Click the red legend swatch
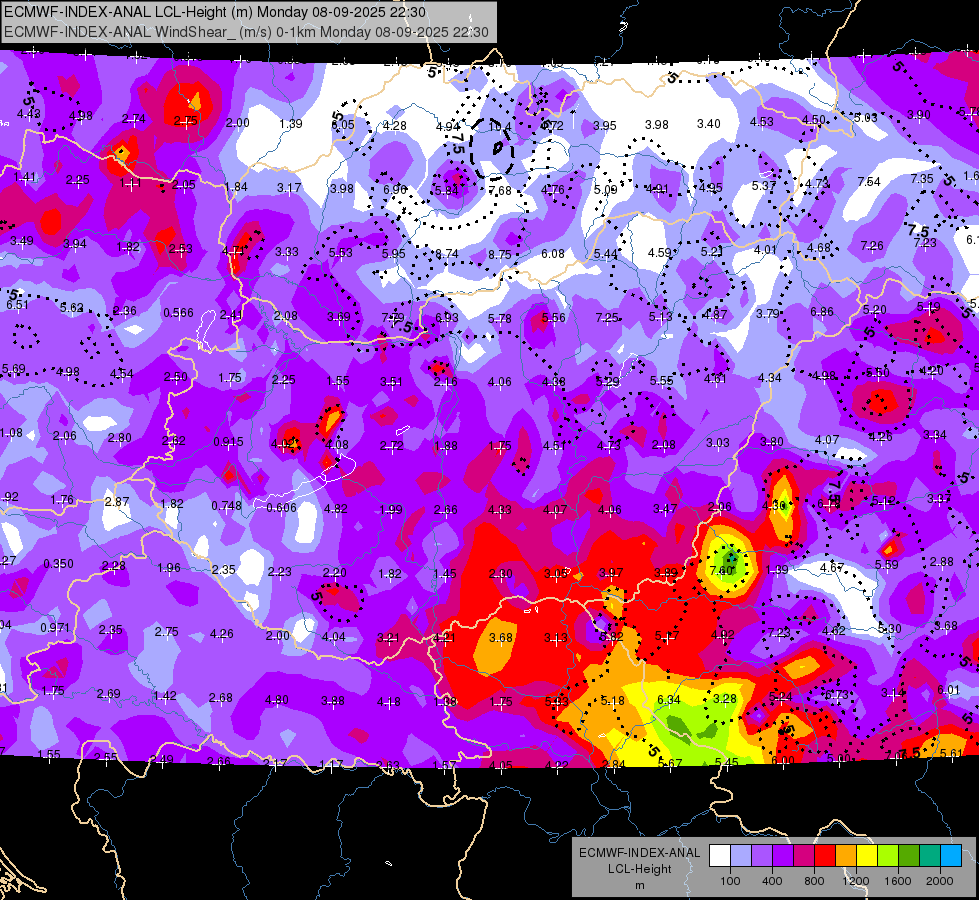Viewport: 979px width, 900px height. (x=825, y=855)
